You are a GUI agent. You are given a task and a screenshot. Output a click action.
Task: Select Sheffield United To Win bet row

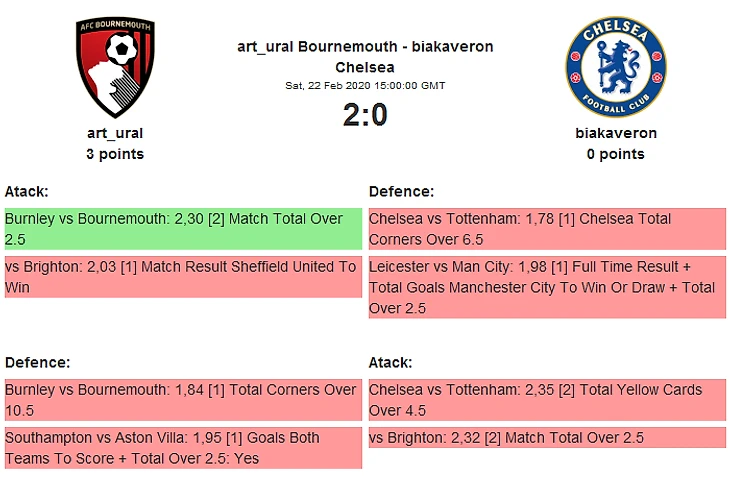(182, 277)
